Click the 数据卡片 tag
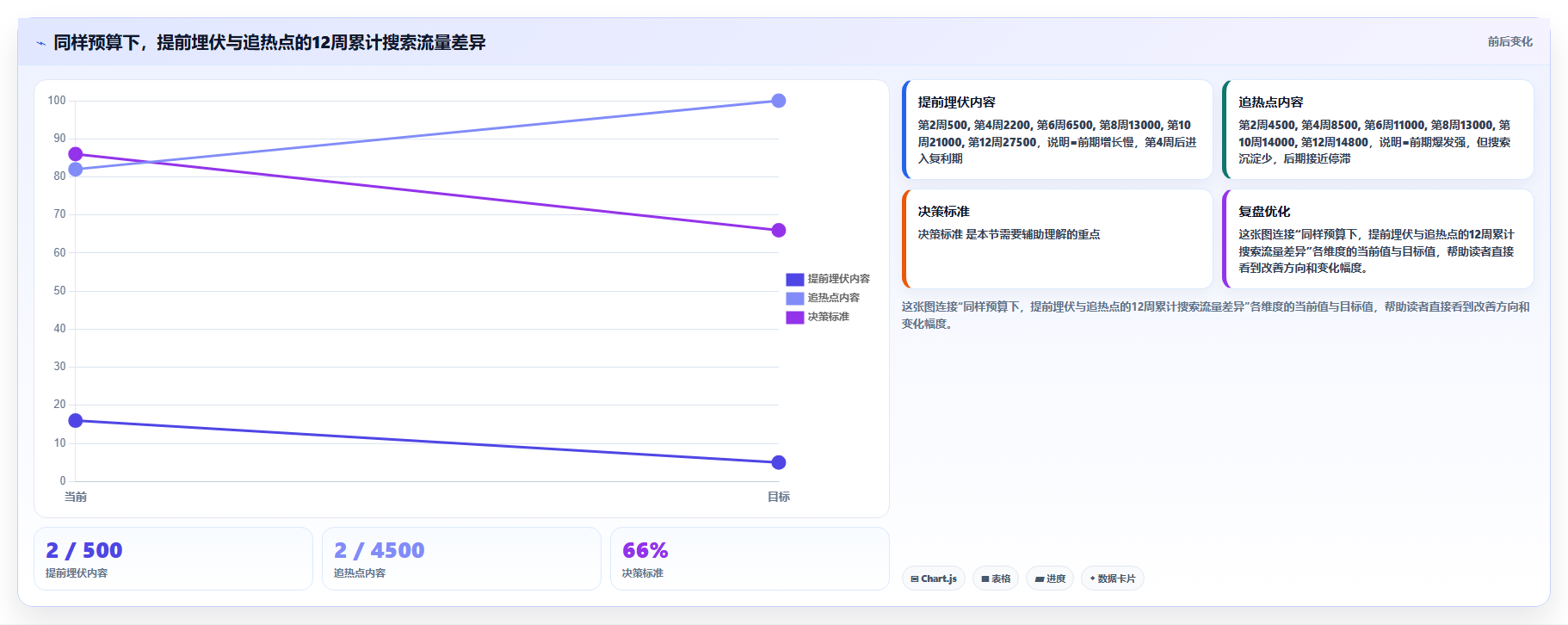This screenshot has width=1568, height=625. point(1113,579)
